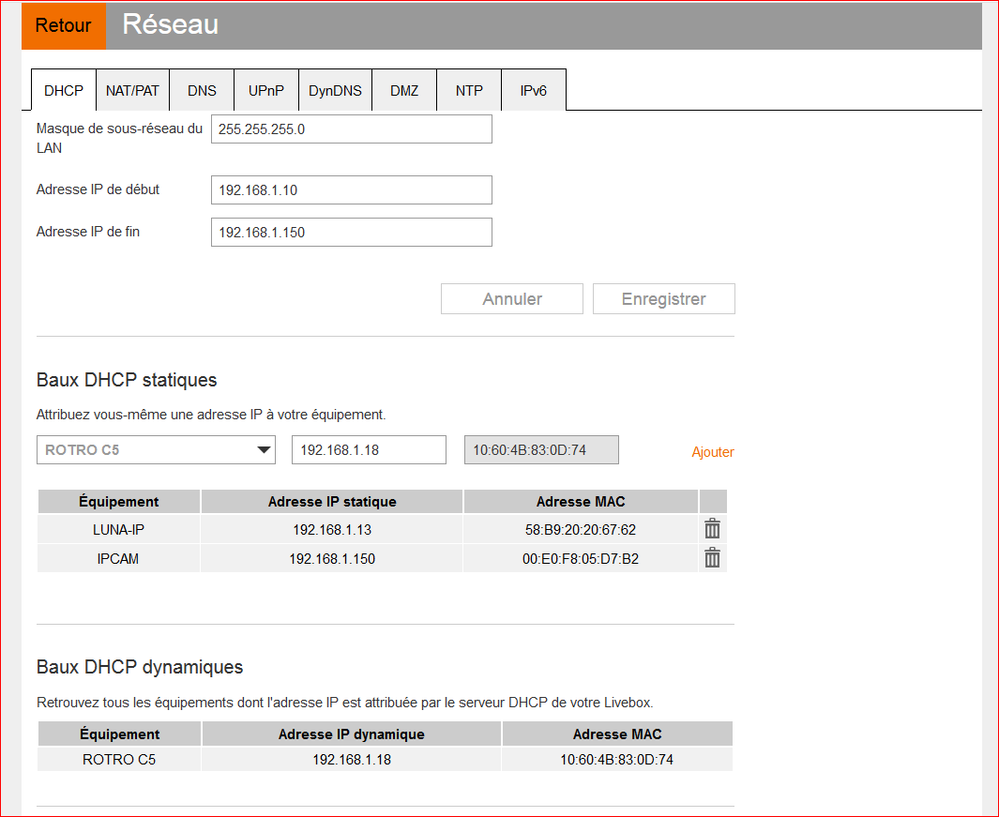Screen dimensions: 999x817
Task: Open the ROTRO C5 equipment dropdown
Action: pyautogui.click(x=156, y=450)
